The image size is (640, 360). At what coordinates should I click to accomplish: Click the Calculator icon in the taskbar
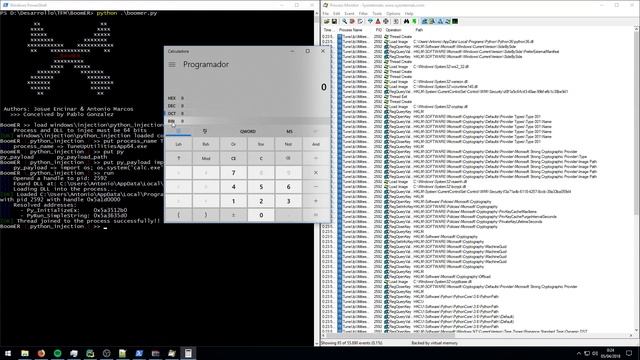tap(188, 353)
